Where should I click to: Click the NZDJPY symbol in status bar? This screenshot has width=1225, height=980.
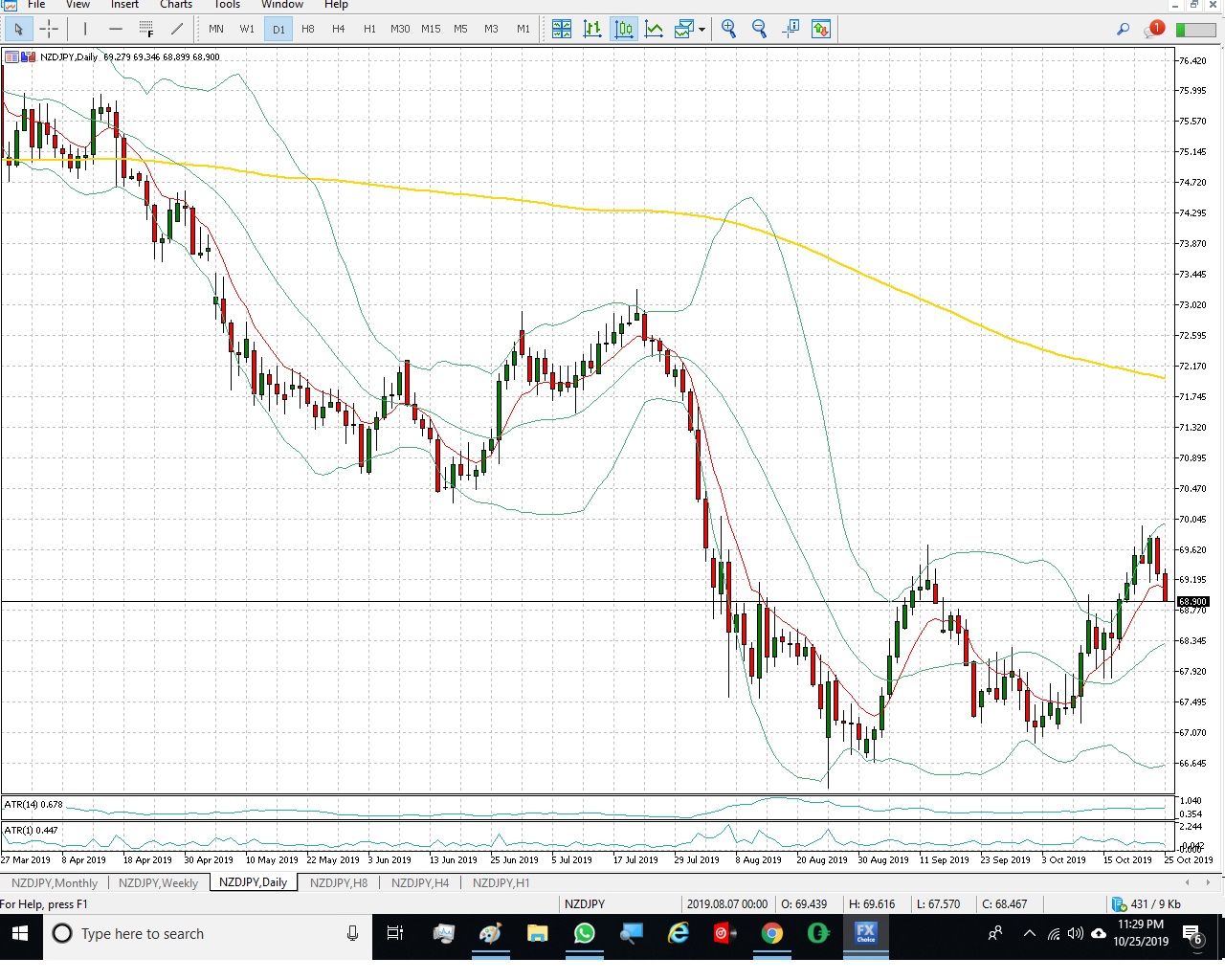coord(585,903)
